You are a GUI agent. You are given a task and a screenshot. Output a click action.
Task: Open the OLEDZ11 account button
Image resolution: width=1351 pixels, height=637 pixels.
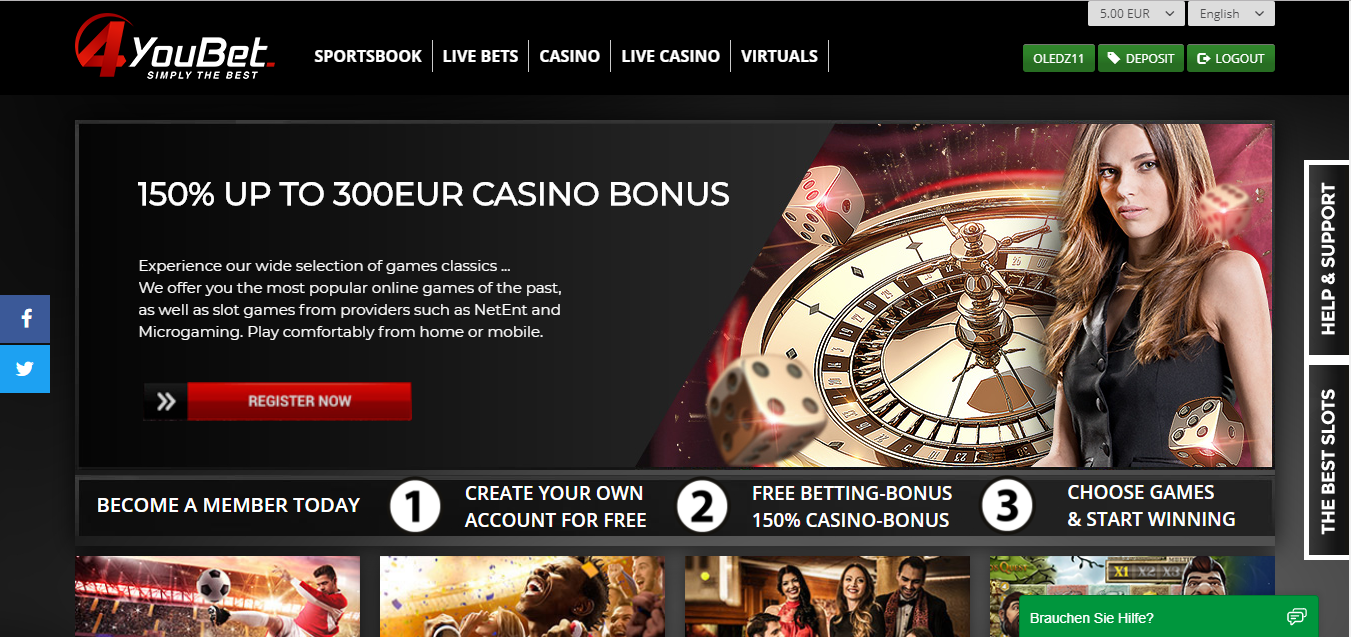[1059, 58]
